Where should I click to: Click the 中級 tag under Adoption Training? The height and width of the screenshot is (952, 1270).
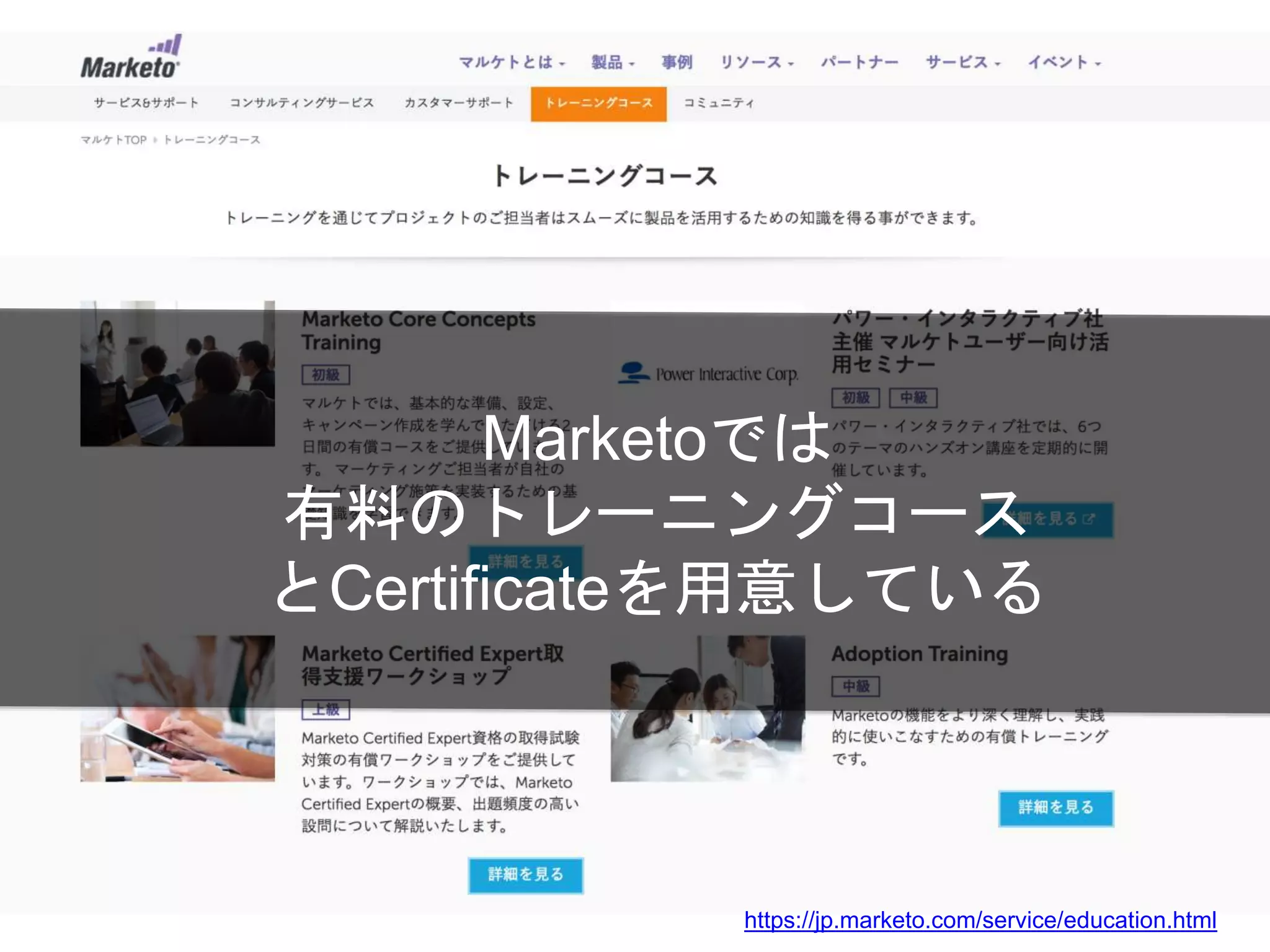tap(855, 686)
